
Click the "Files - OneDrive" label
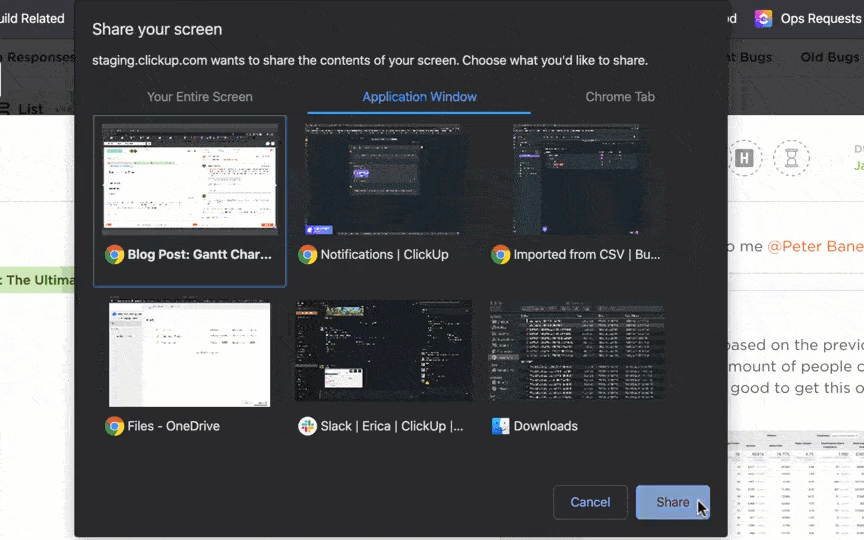click(x=174, y=426)
